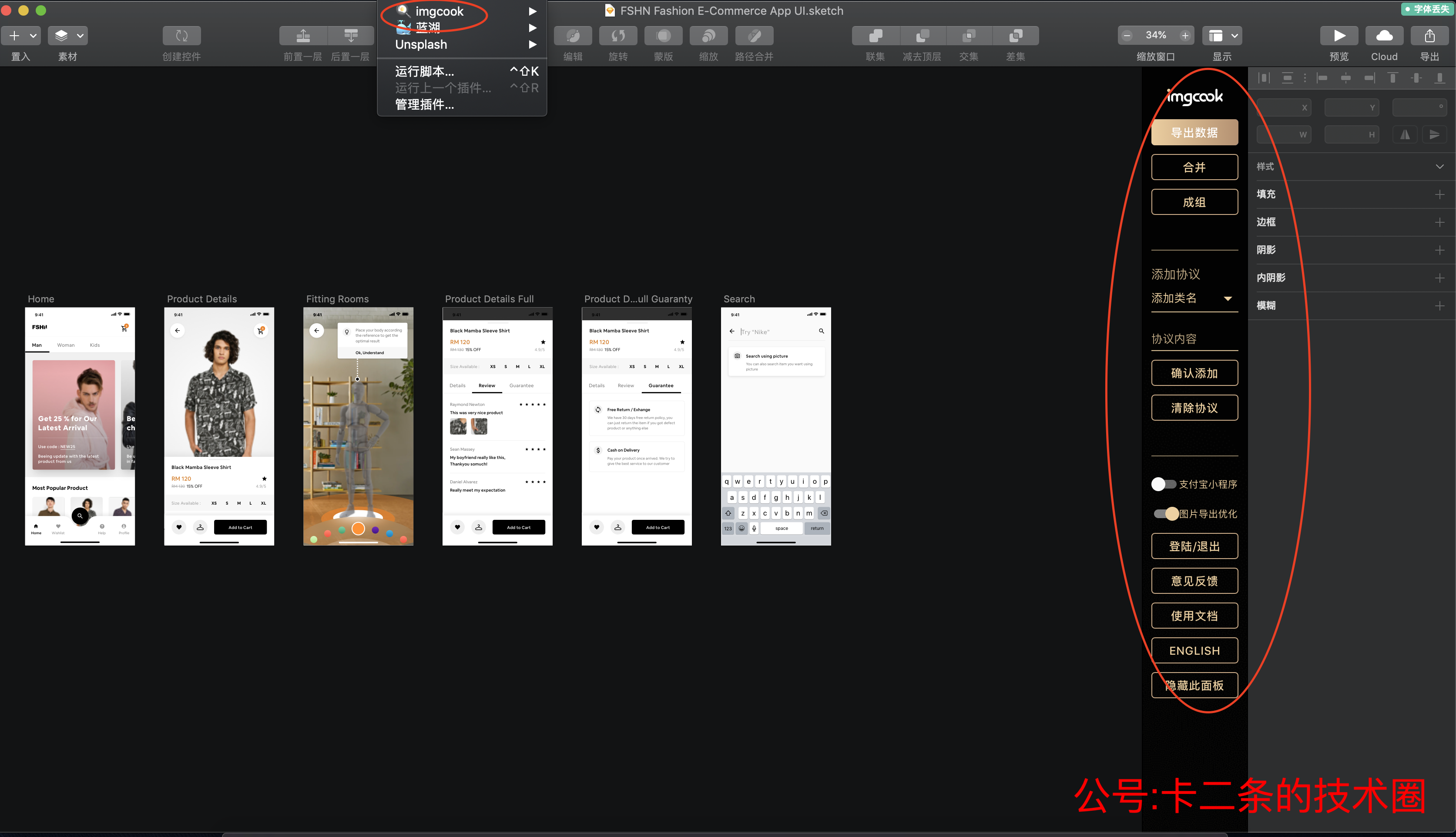Select the Fitting Rooms artboard title

tap(337, 299)
